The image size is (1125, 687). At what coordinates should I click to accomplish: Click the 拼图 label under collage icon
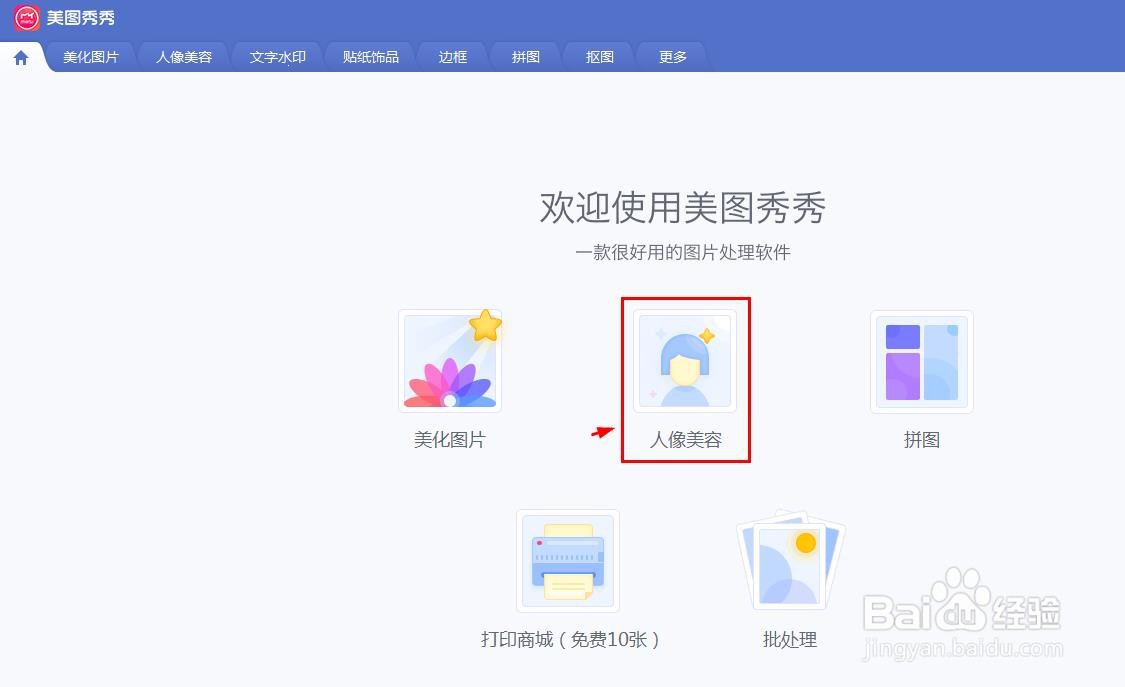[922, 440]
